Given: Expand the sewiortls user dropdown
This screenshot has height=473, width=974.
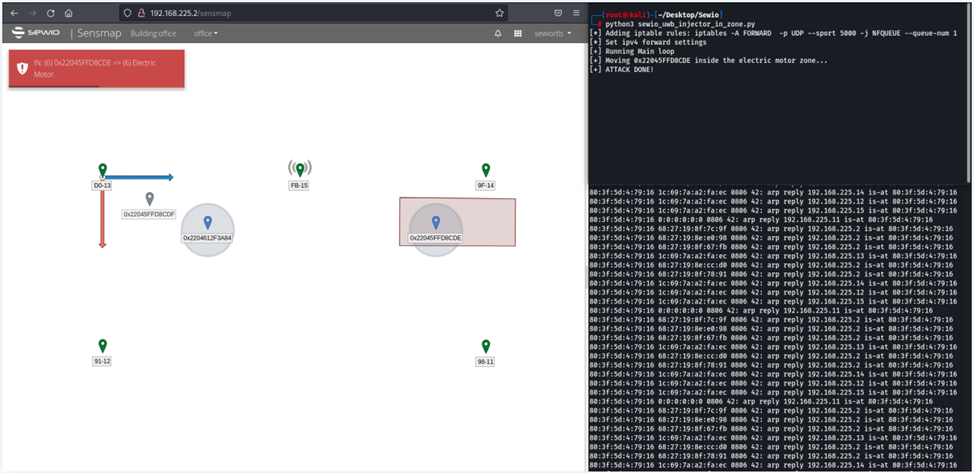Looking at the screenshot, I should [x=553, y=34].
